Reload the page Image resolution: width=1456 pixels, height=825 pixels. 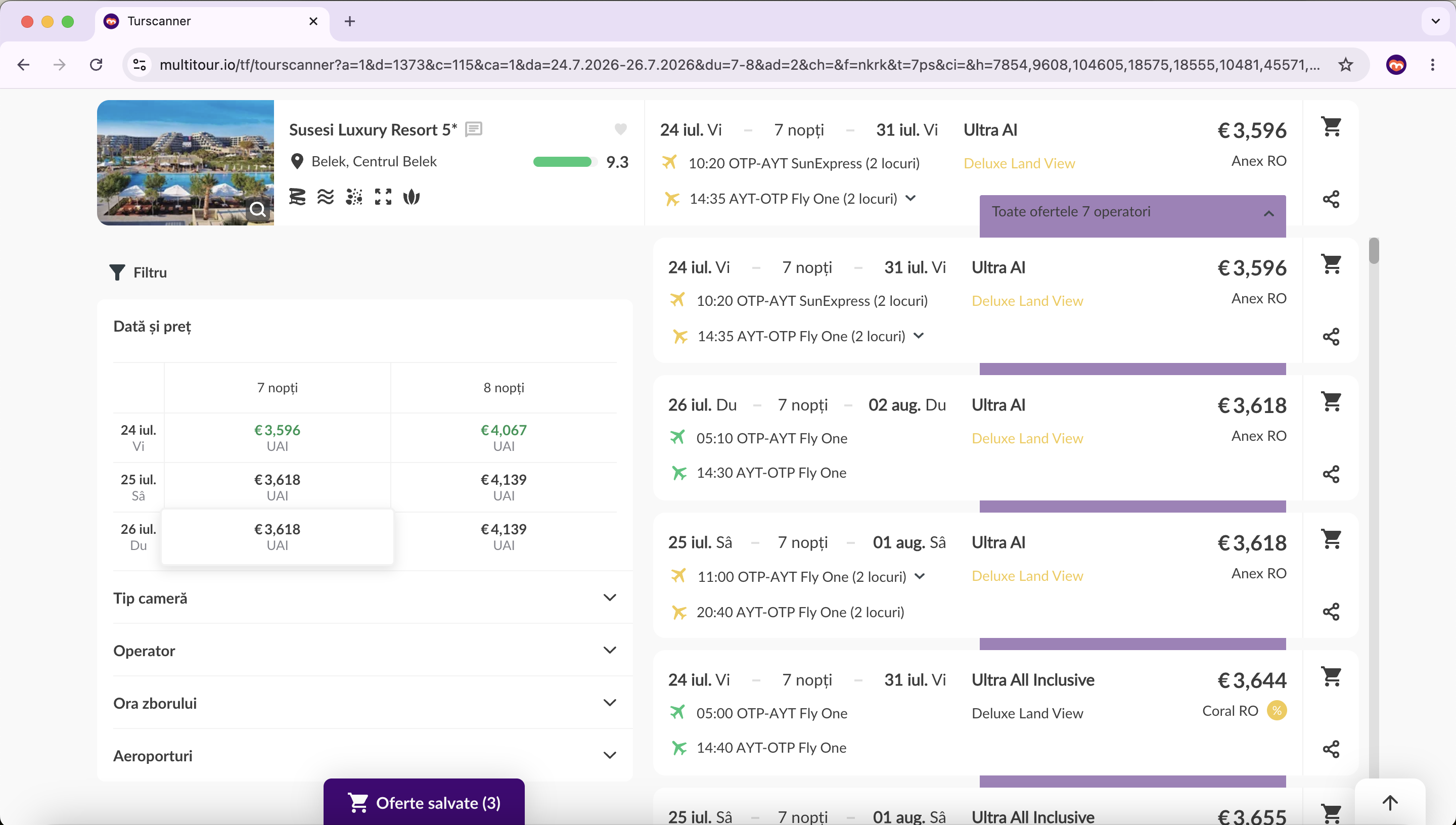97,65
